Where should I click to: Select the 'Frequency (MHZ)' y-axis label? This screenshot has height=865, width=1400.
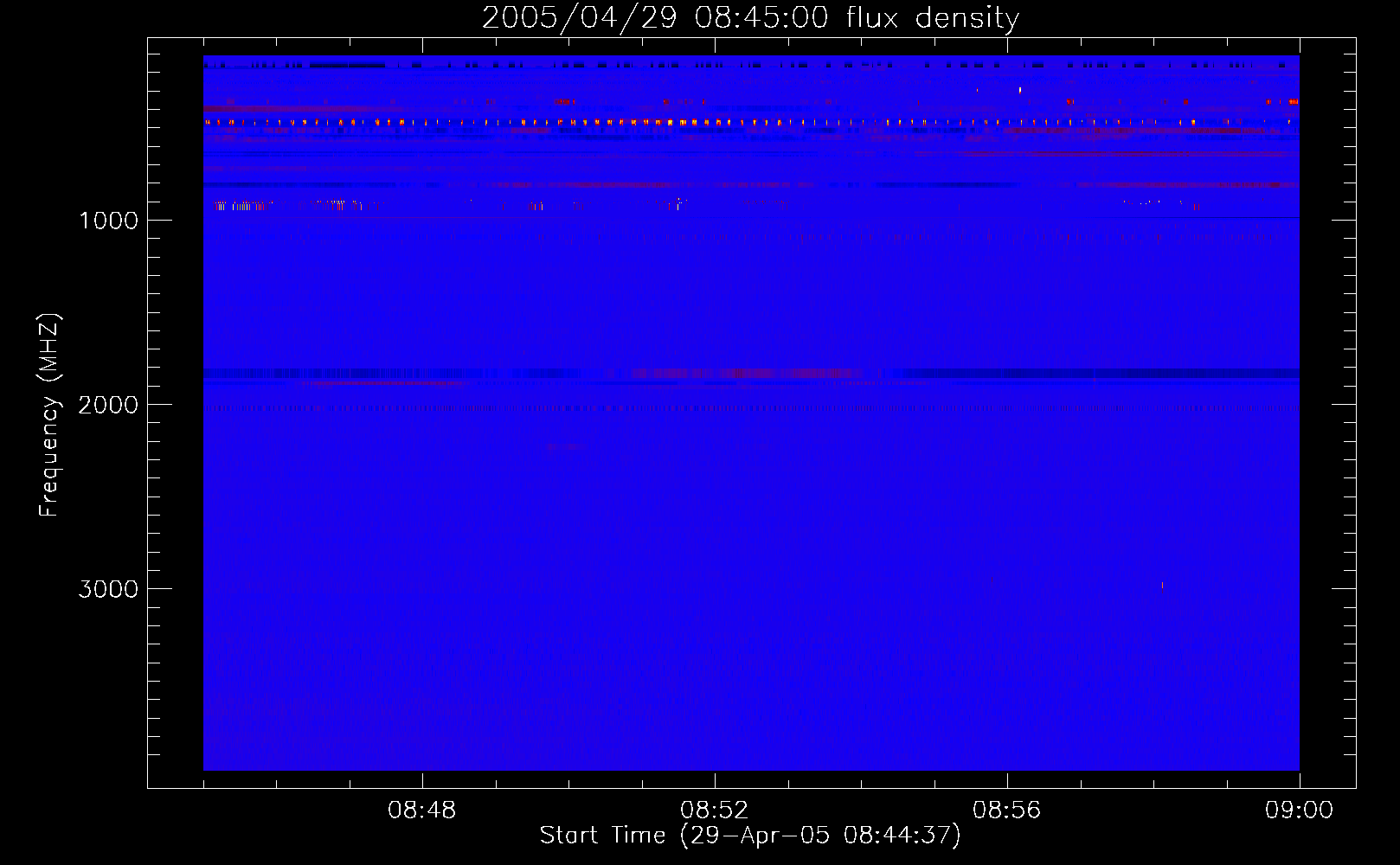point(49,415)
